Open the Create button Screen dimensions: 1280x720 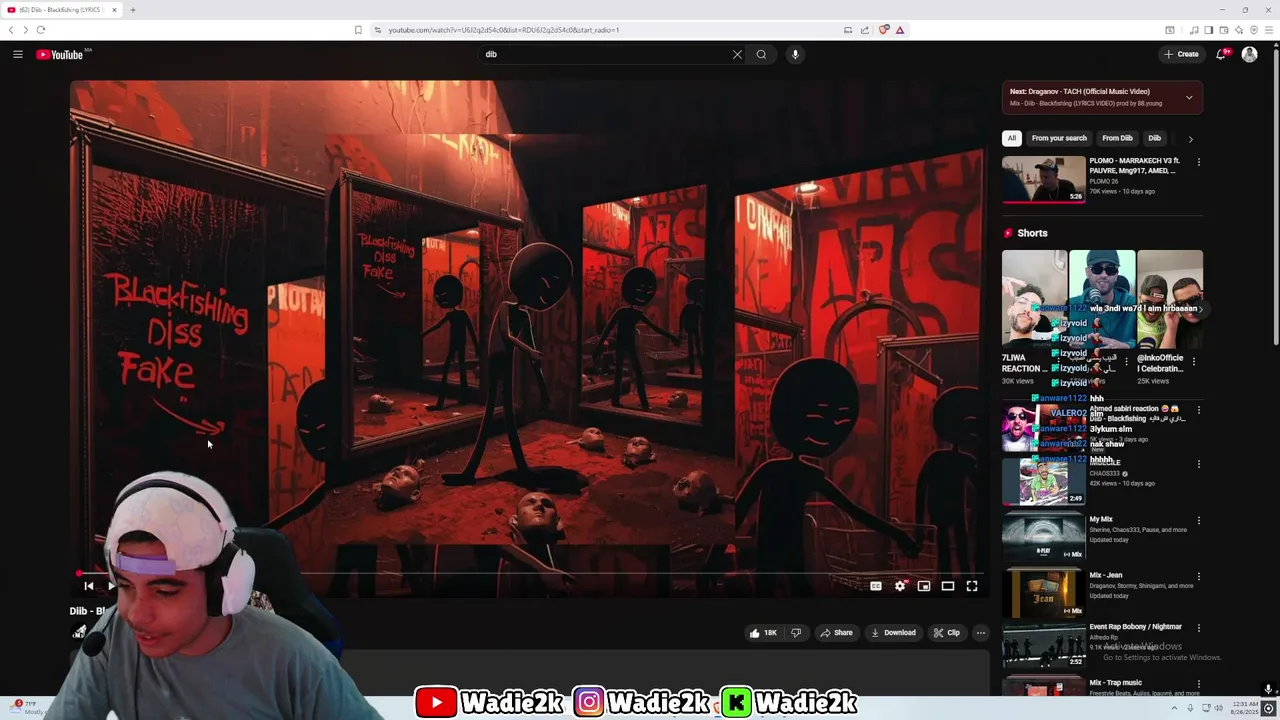coord(1181,54)
